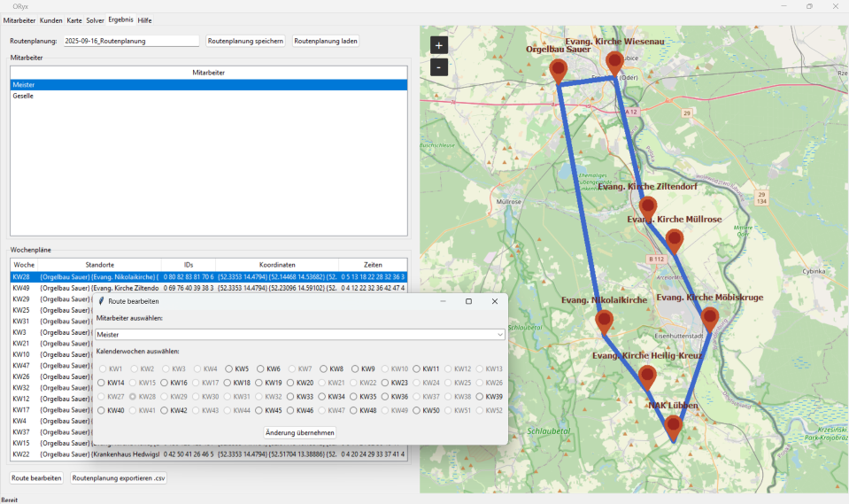Export the route plan as .csv
The image size is (849, 504).
[x=118, y=478]
